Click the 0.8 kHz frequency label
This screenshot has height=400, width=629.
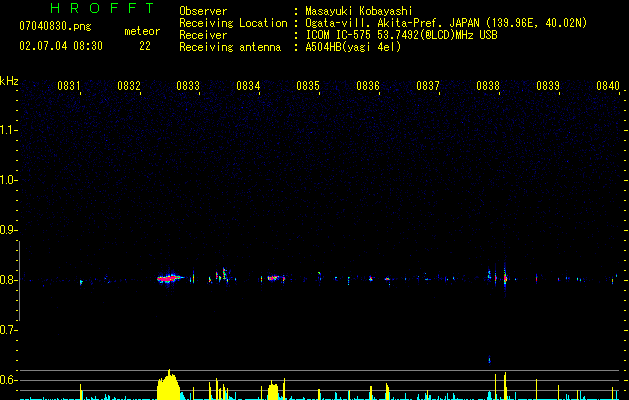coord(8,280)
